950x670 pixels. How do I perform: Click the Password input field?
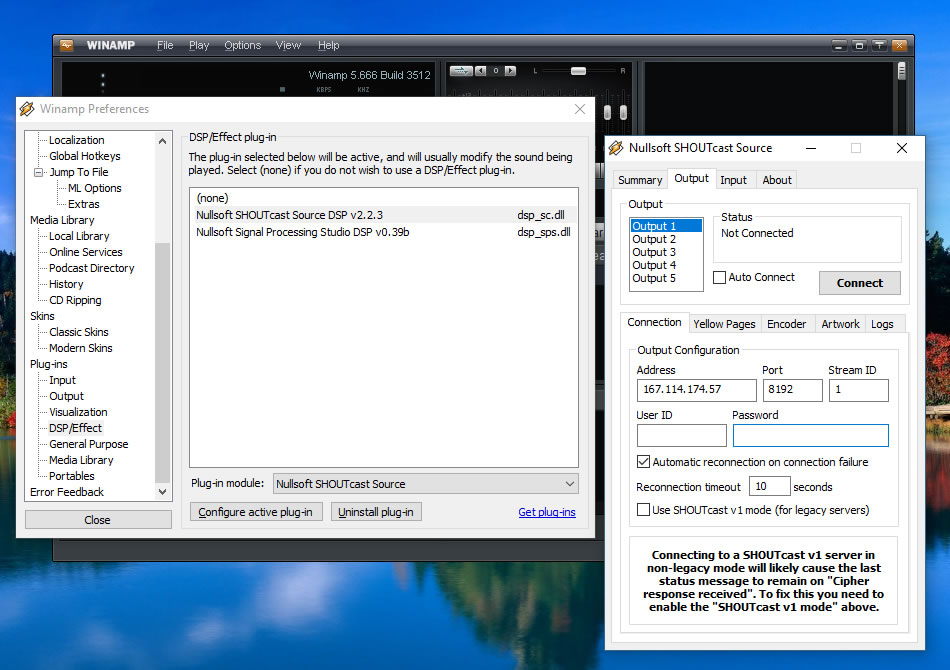(811, 436)
